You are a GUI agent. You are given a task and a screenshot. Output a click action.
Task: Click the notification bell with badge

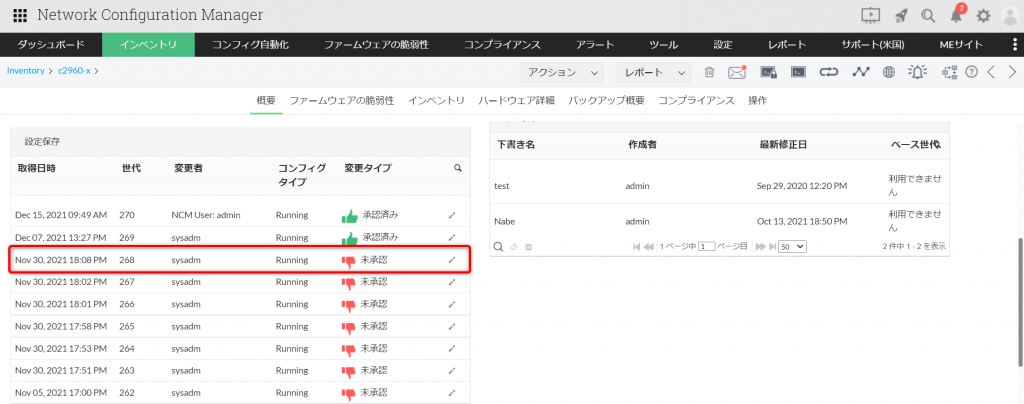click(x=956, y=15)
